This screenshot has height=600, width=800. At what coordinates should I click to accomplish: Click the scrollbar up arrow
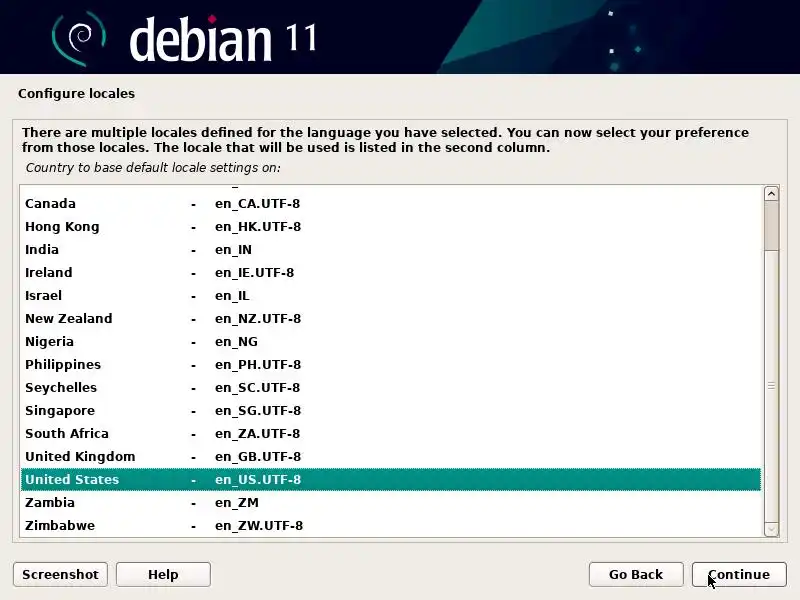pyautogui.click(x=771, y=194)
